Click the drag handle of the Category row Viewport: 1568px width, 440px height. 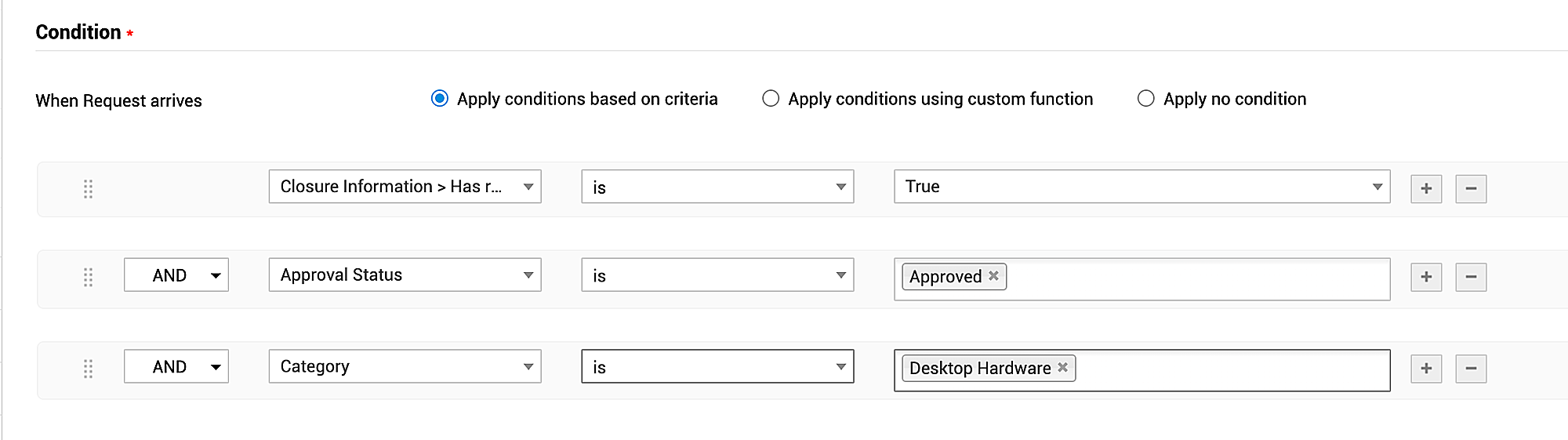coord(88,369)
